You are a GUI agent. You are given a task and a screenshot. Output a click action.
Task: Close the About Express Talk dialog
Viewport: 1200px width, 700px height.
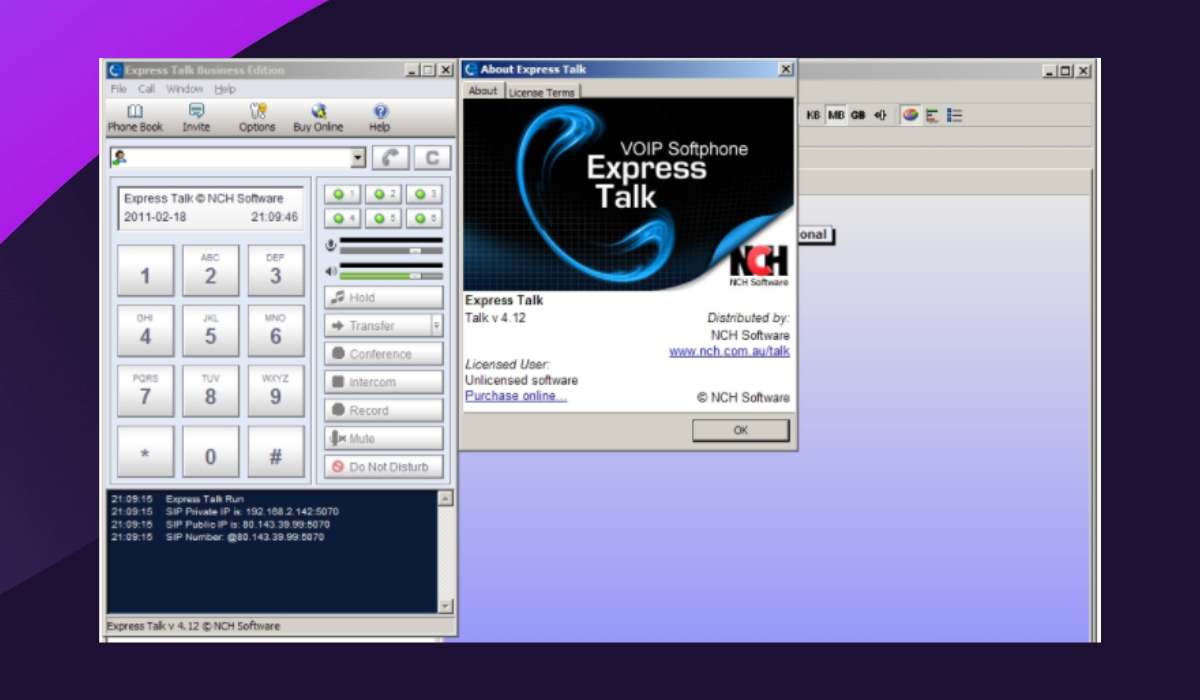tap(786, 69)
